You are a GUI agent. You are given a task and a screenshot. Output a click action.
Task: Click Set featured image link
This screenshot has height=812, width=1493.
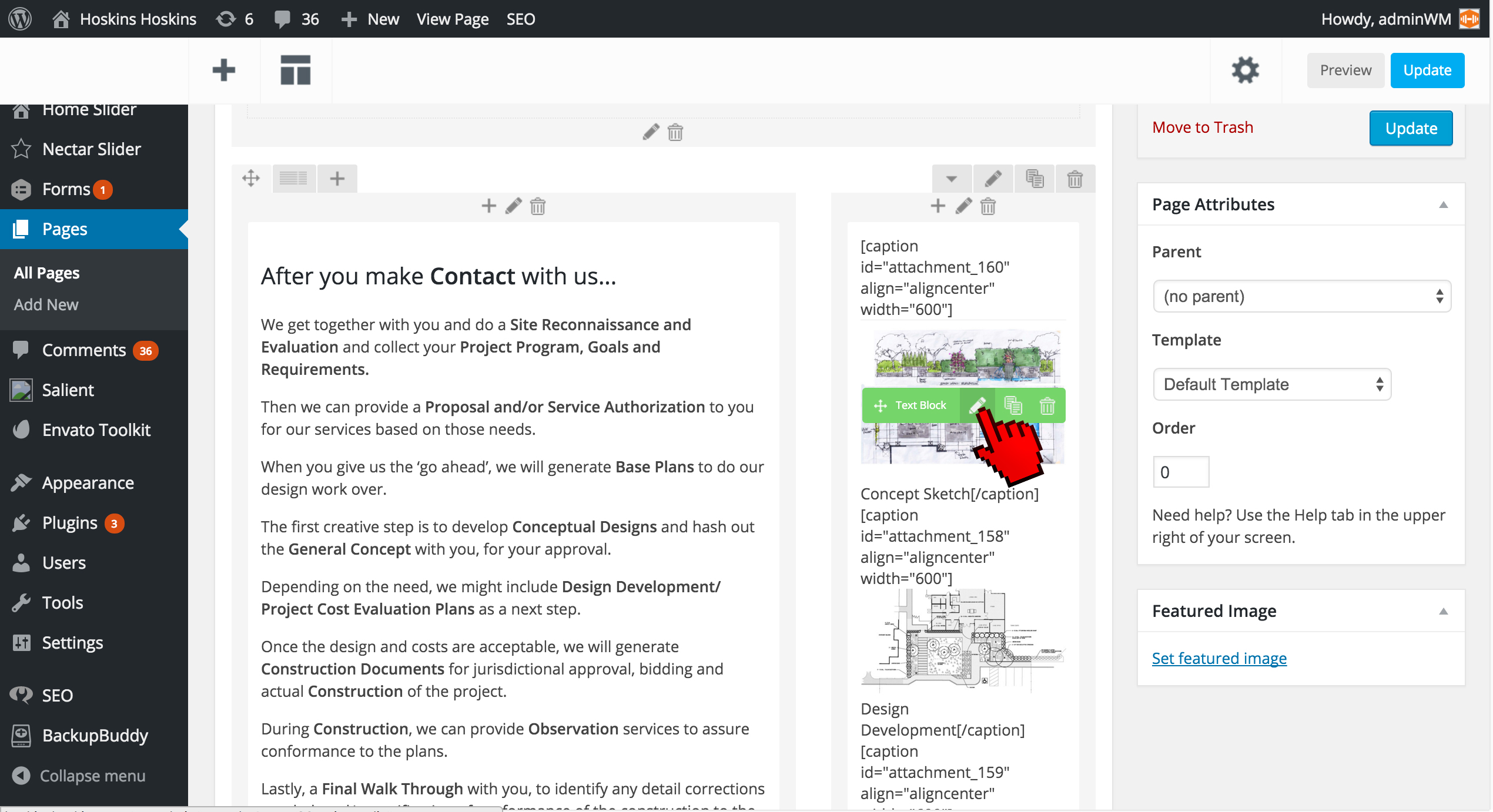(1219, 658)
